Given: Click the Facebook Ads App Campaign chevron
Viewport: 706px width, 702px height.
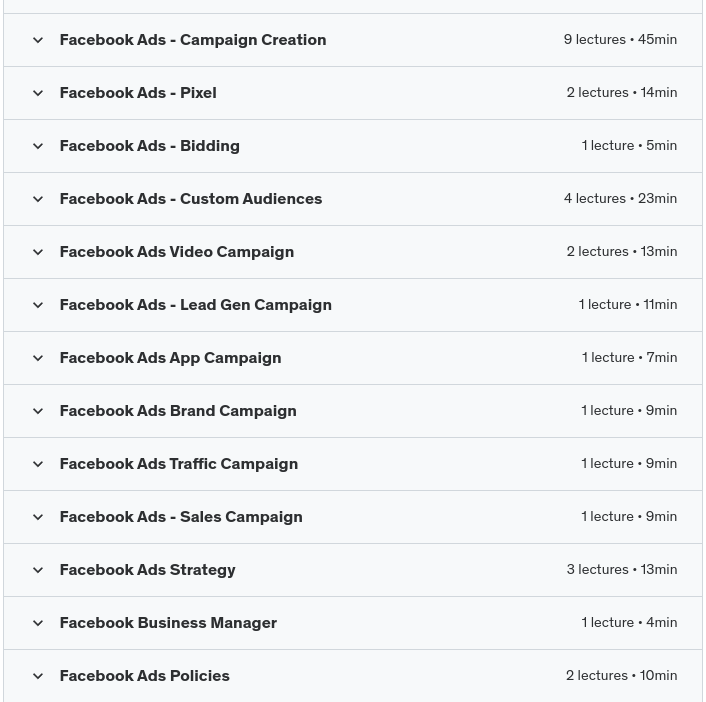Looking at the screenshot, I should pyautogui.click(x=38, y=358).
